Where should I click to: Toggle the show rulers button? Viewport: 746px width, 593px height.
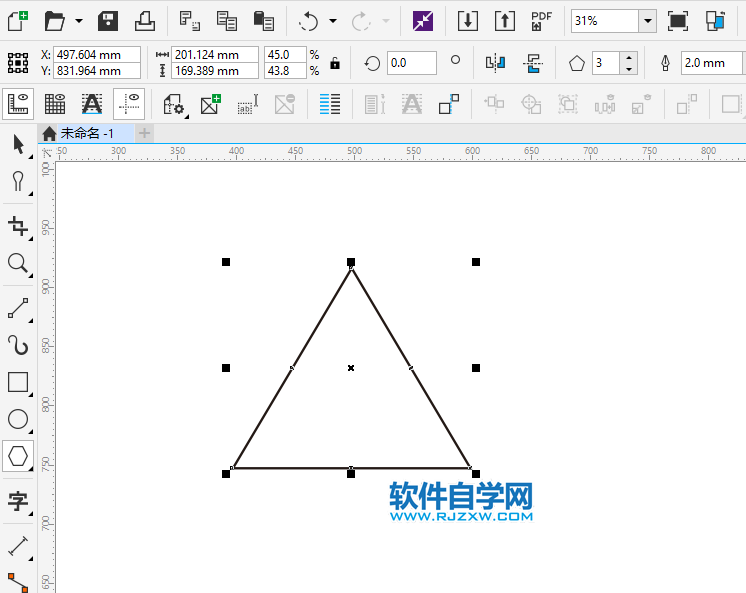pos(18,103)
